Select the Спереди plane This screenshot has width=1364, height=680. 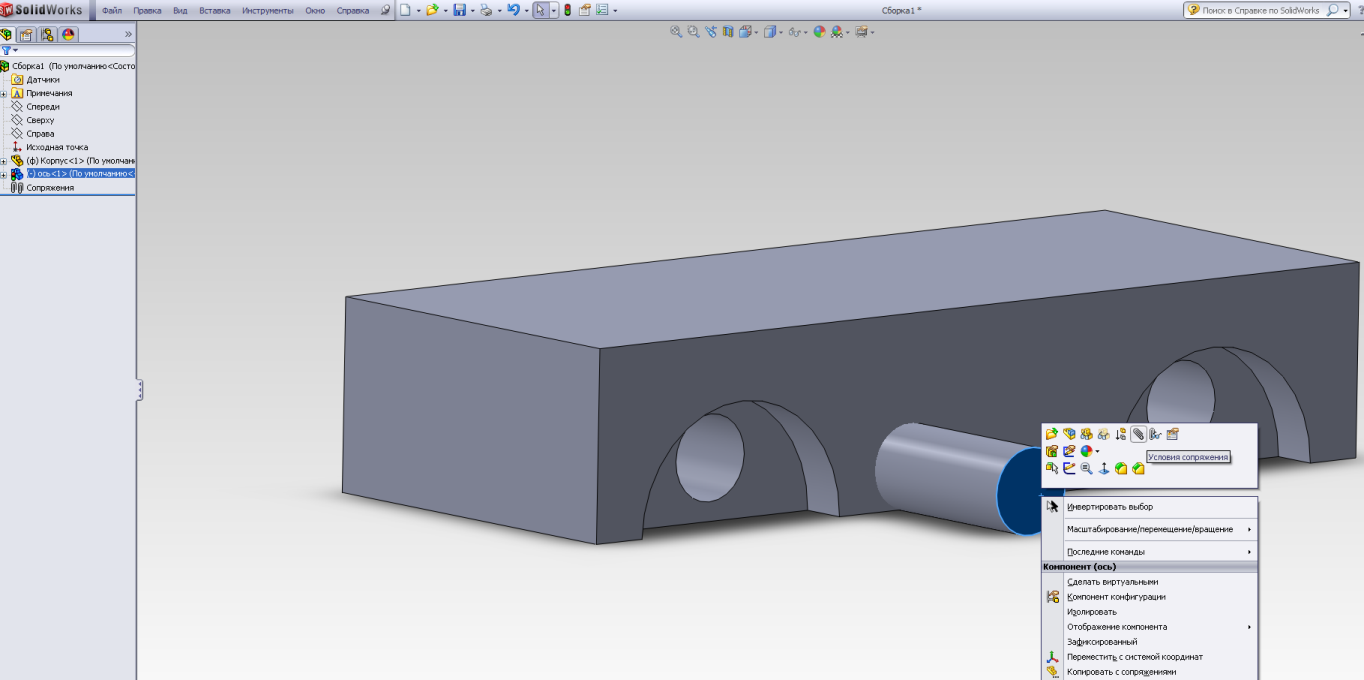(43, 106)
